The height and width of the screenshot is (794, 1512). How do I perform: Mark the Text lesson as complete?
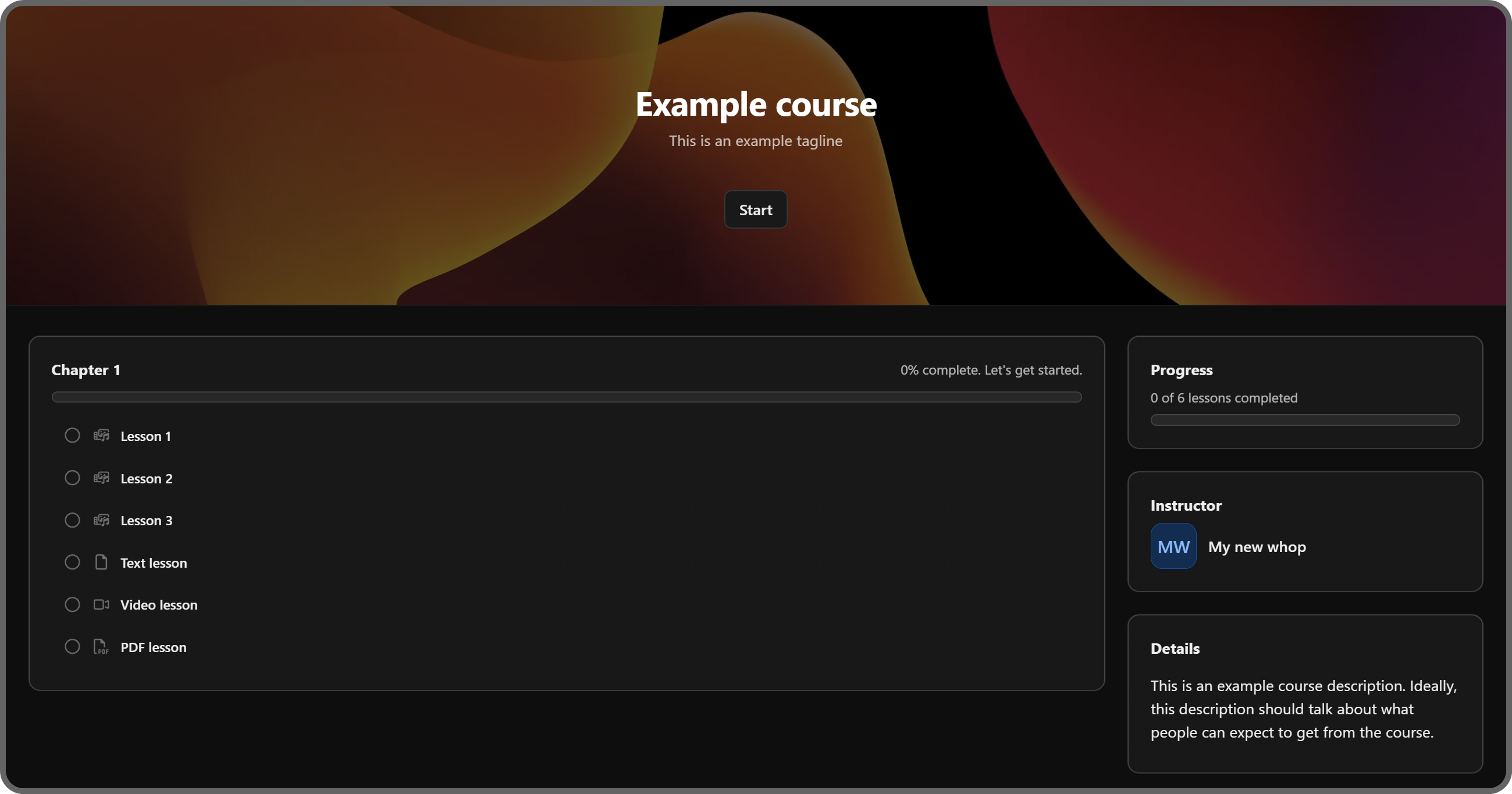tap(72, 561)
